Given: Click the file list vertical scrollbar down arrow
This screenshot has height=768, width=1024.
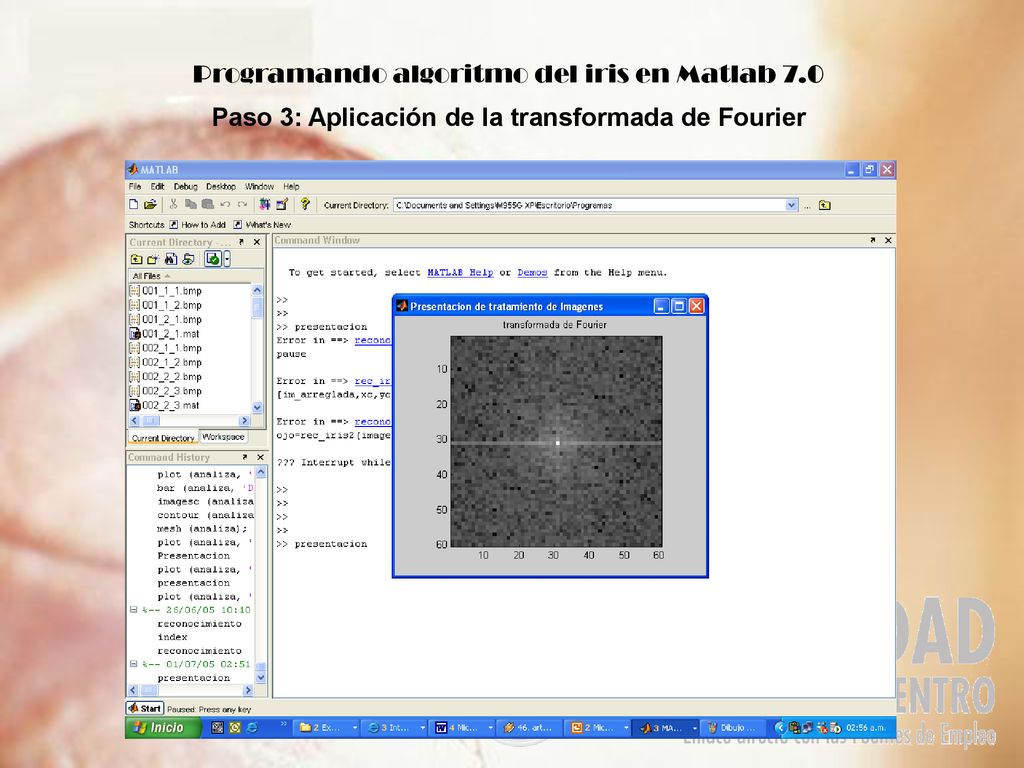Looking at the screenshot, I should click(x=257, y=408).
